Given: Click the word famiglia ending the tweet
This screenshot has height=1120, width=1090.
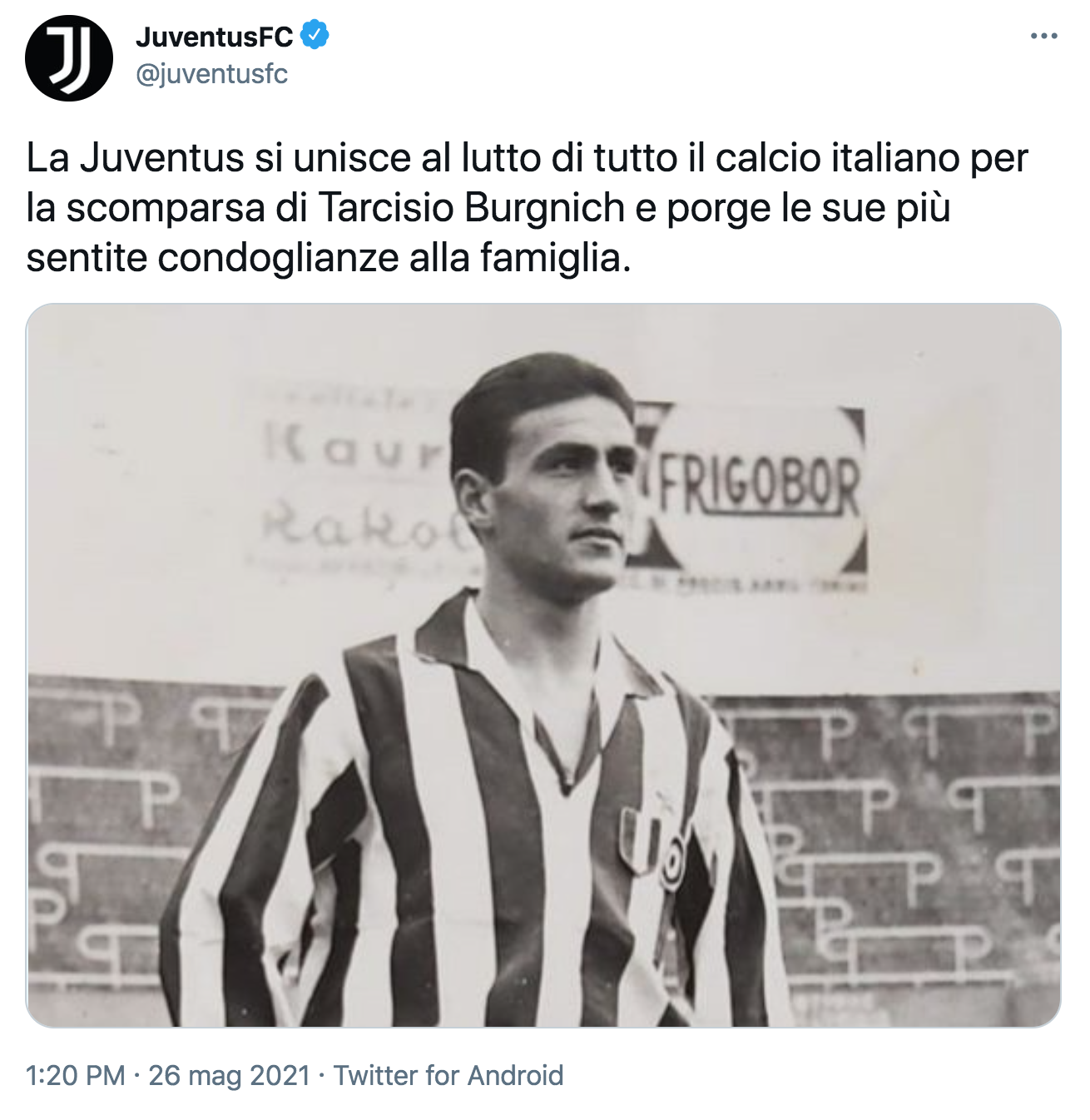Looking at the screenshot, I should pos(556,259).
